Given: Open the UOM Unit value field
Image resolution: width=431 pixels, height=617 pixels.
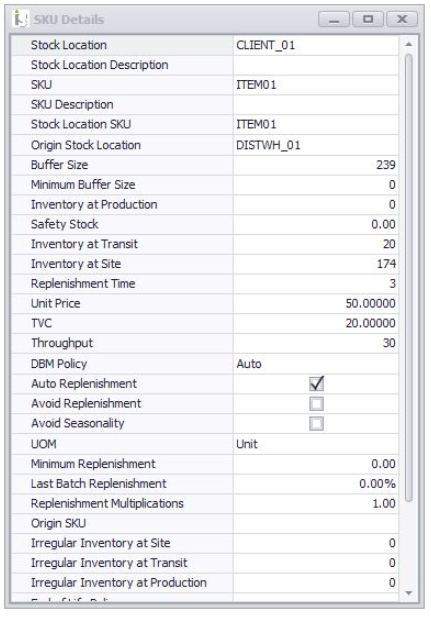Looking at the screenshot, I should point(316,444).
